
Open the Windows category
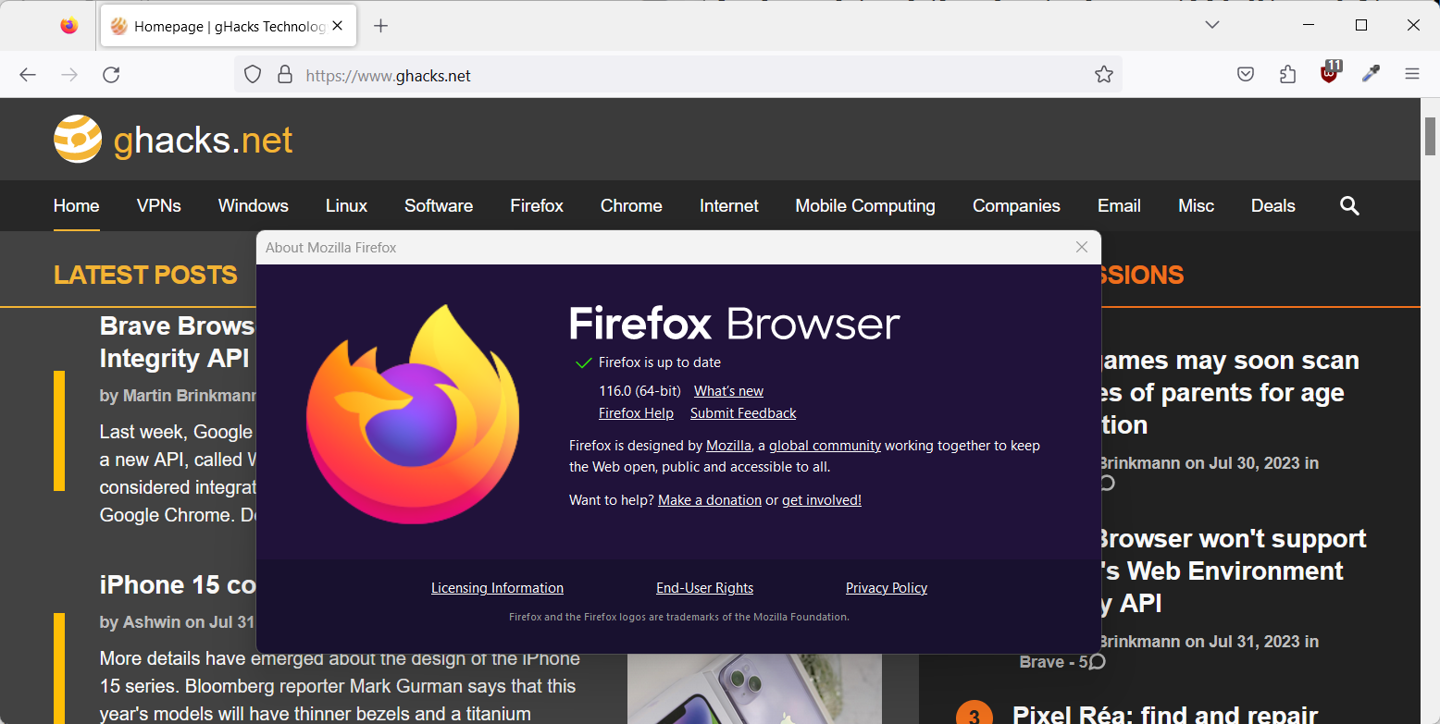(253, 206)
